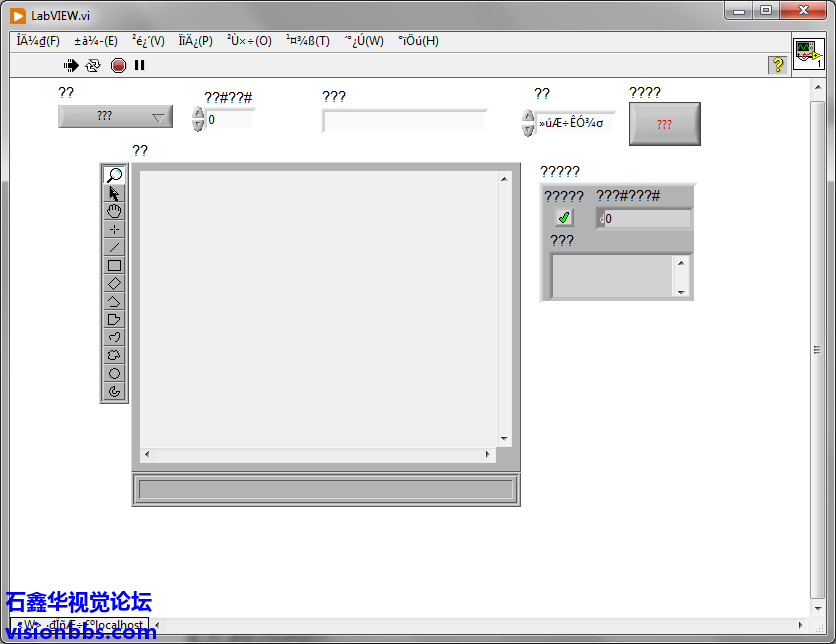
Task: Toggle the green checkmark status indicator
Action: (564, 218)
